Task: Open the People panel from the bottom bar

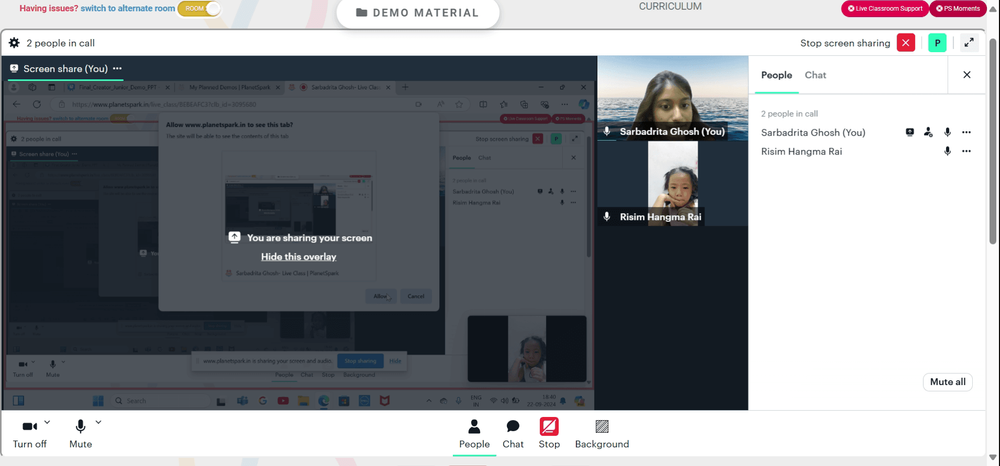Action: [x=474, y=434]
